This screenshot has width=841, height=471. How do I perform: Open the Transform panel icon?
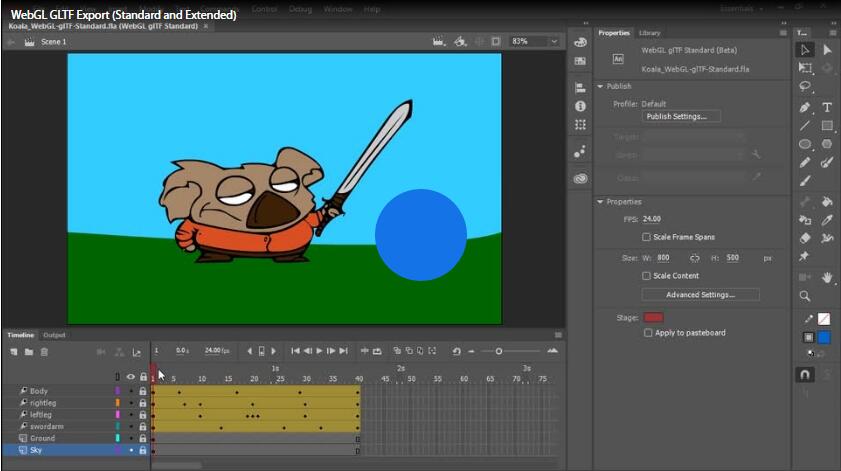click(x=580, y=124)
